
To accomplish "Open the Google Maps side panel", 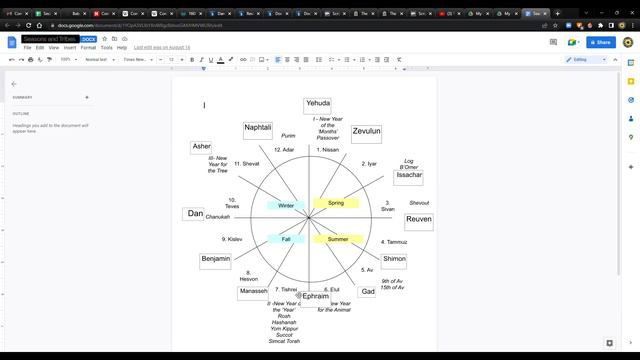I will click(x=631, y=137).
